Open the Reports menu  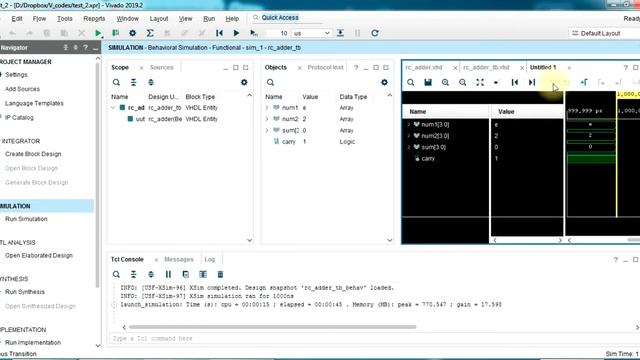pos(94,19)
